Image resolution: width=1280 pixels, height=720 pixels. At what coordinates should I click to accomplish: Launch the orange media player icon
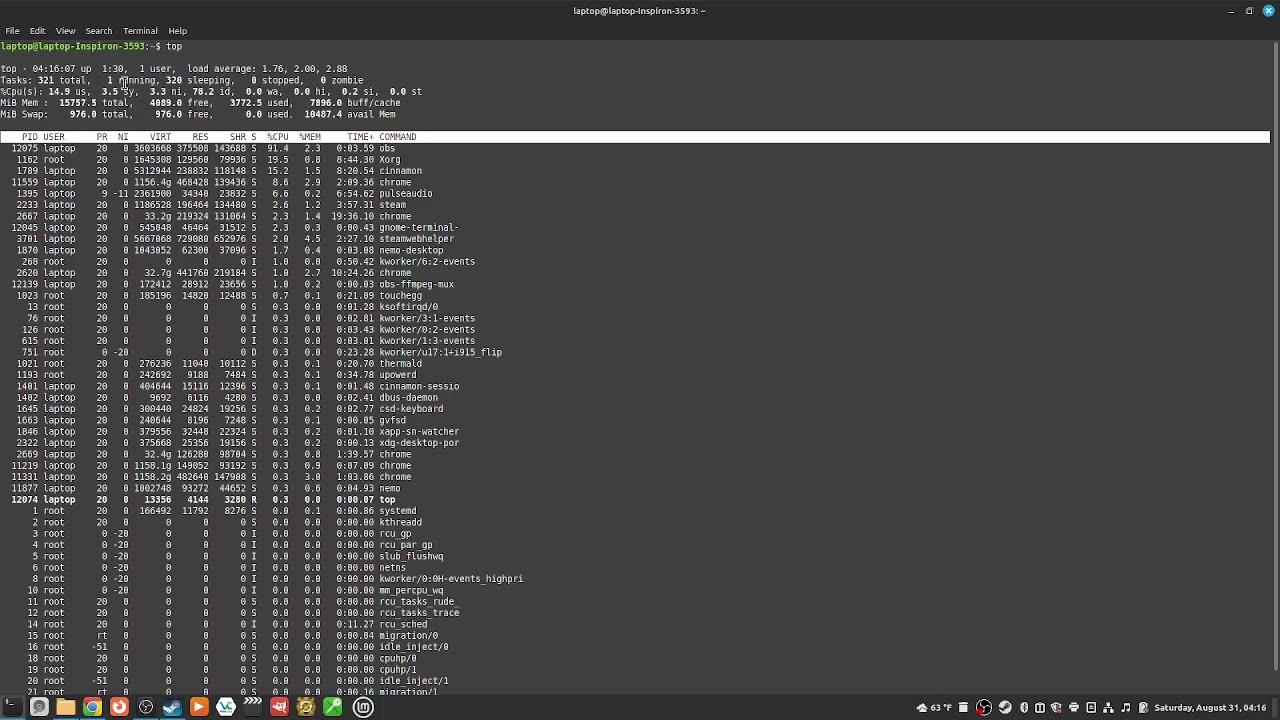point(199,707)
